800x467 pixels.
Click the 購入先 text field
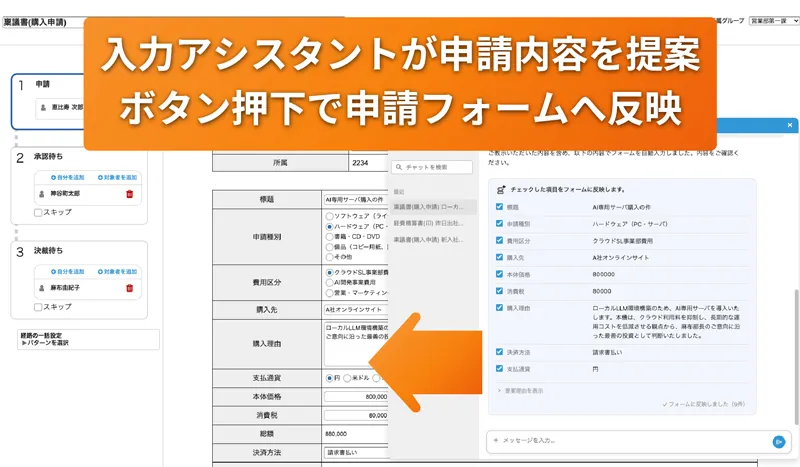pos(356,310)
